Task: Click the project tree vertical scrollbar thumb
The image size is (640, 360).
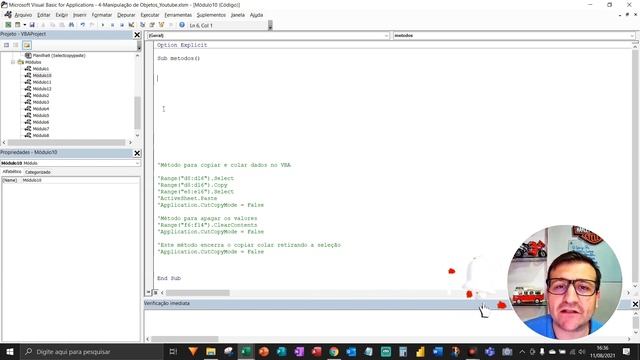Action: pos(138,113)
